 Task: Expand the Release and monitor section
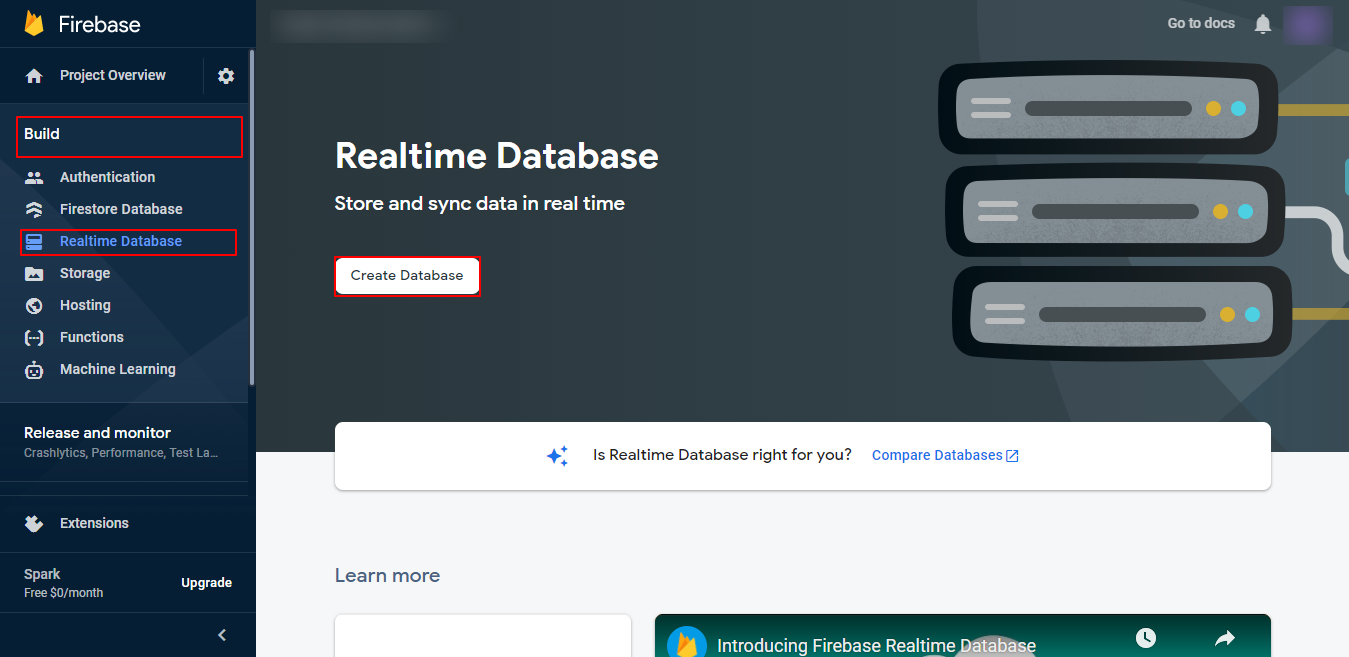124,442
